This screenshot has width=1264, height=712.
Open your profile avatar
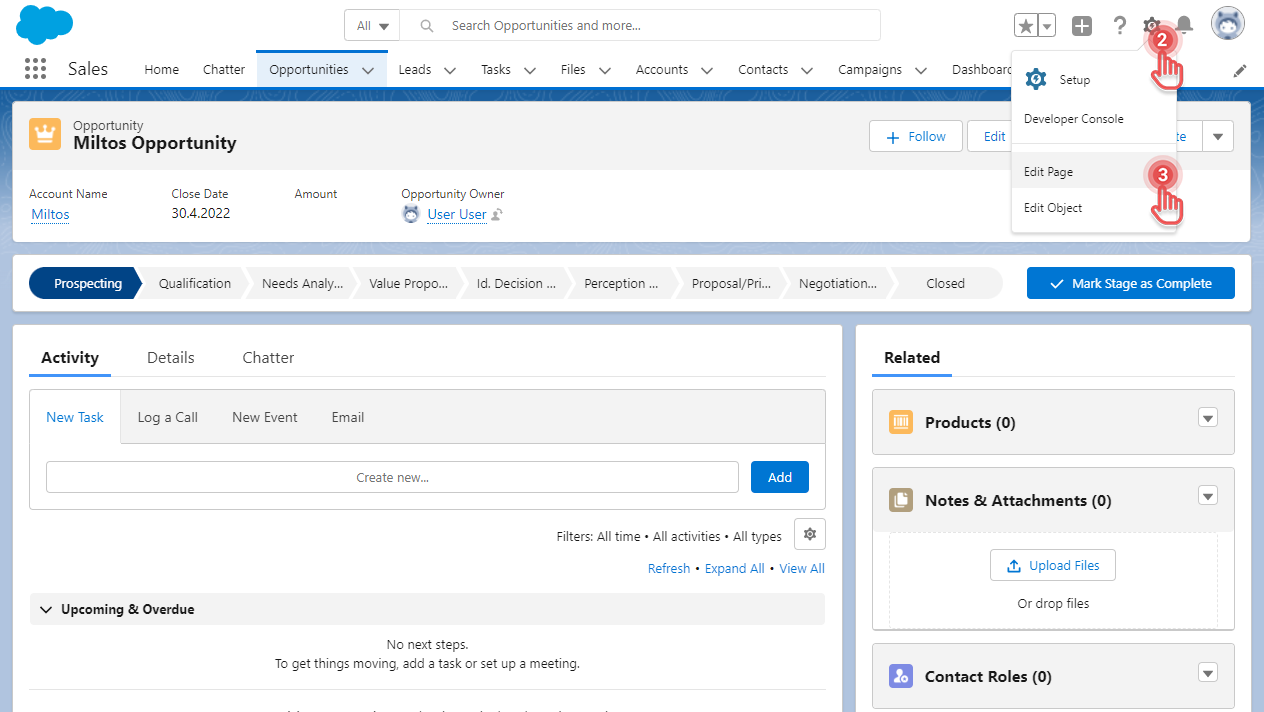pyautogui.click(x=1227, y=22)
